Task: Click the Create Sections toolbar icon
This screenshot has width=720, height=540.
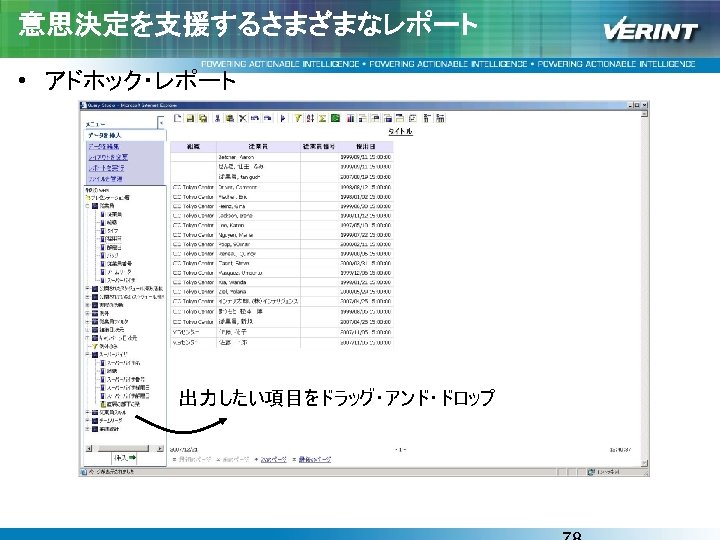Action: click(400, 118)
